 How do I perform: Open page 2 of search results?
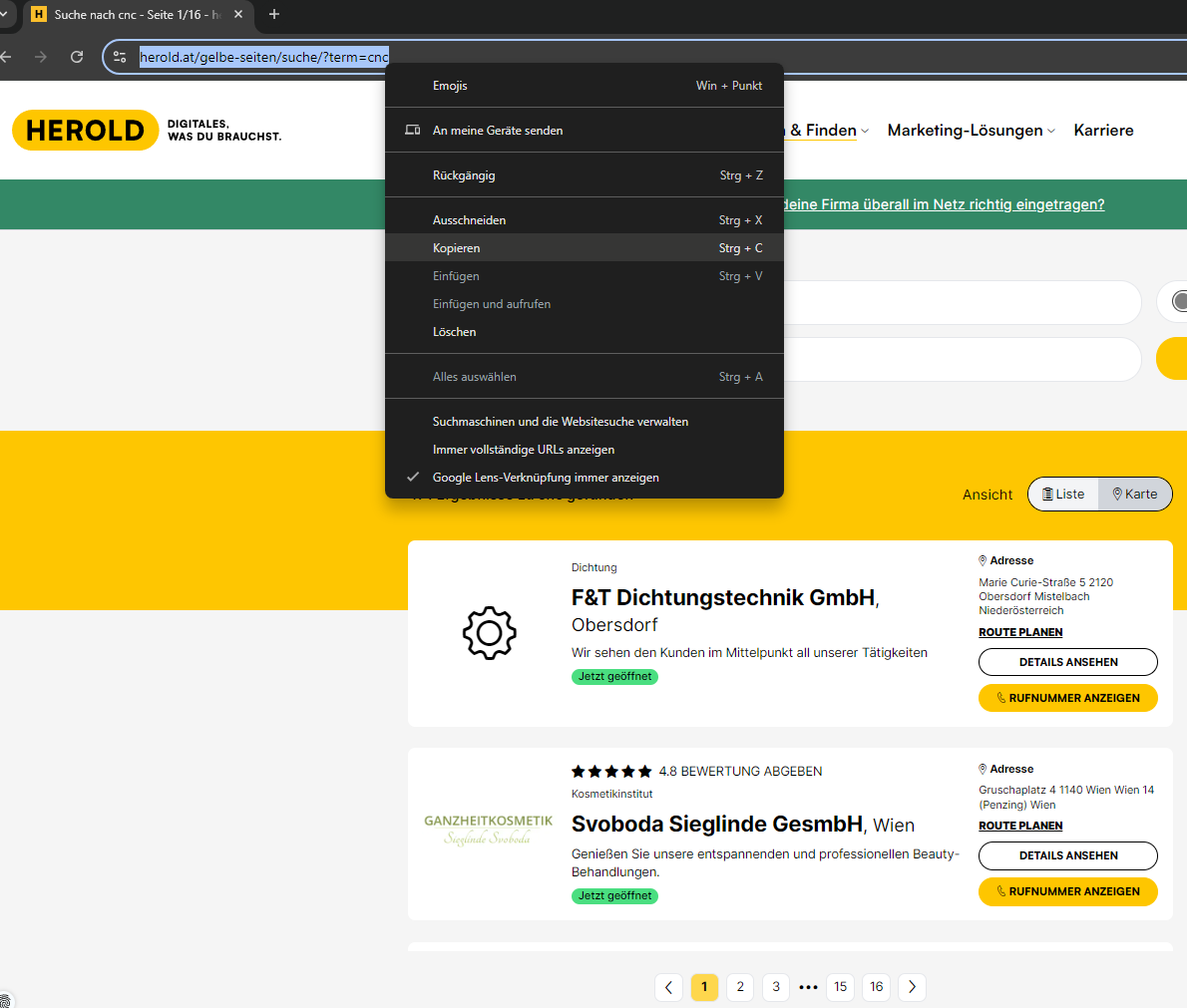[x=740, y=987]
